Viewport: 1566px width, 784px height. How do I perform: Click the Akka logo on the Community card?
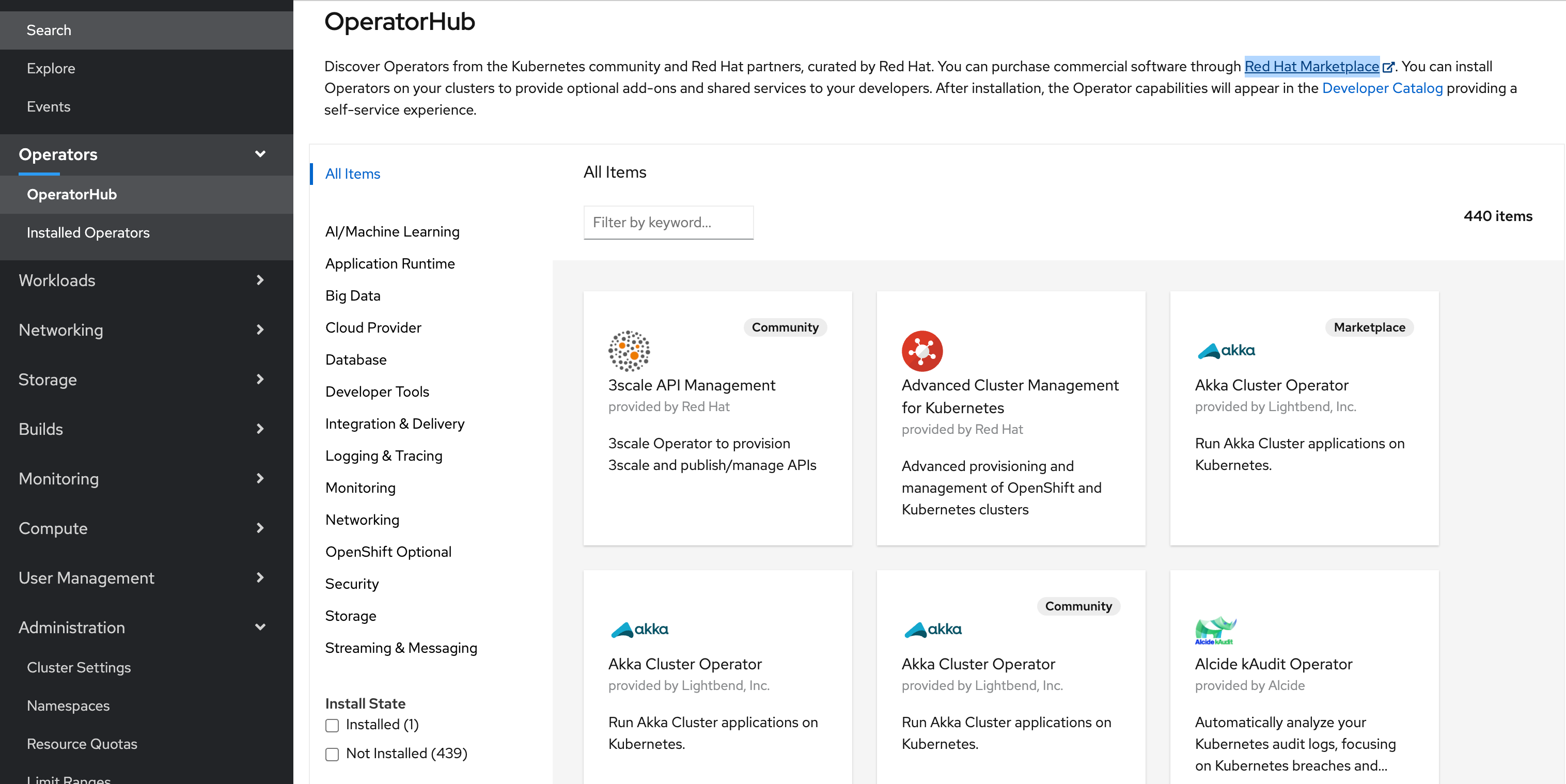933,630
